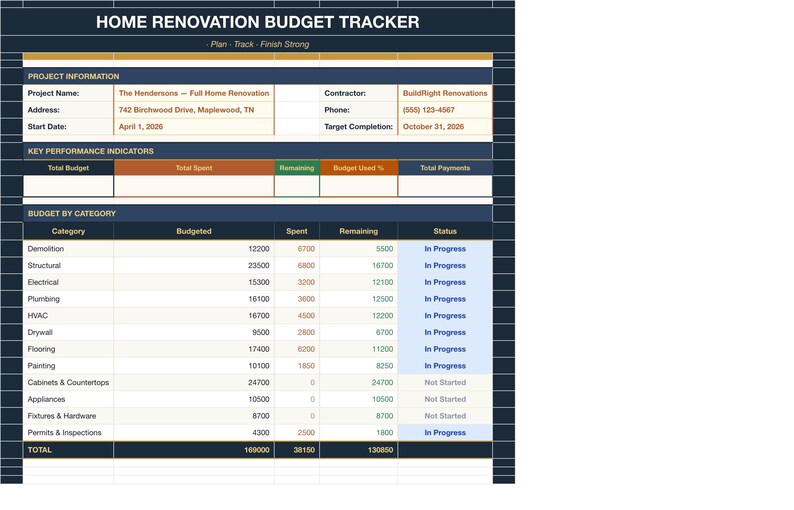
Task: Select the 'Cabinets & Countertops' category cell
Action: [68, 382]
